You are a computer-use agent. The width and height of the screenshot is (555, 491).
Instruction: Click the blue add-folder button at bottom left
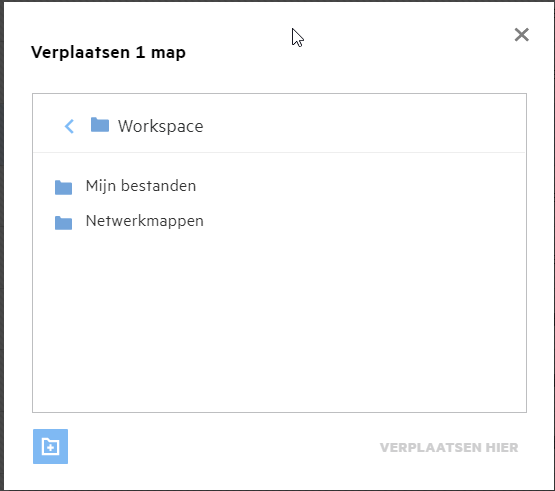tap(51, 446)
